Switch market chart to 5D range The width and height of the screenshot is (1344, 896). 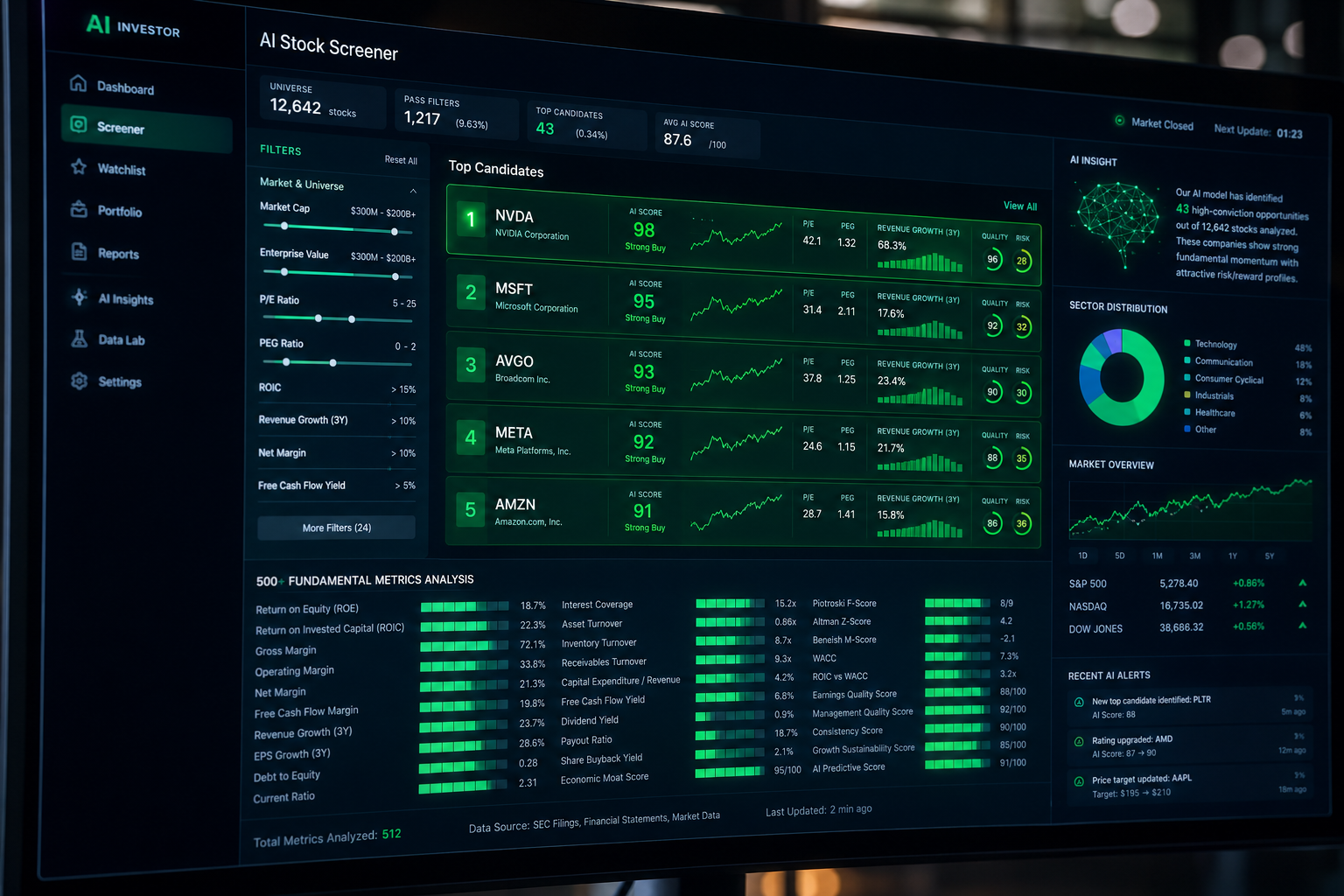point(1119,556)
